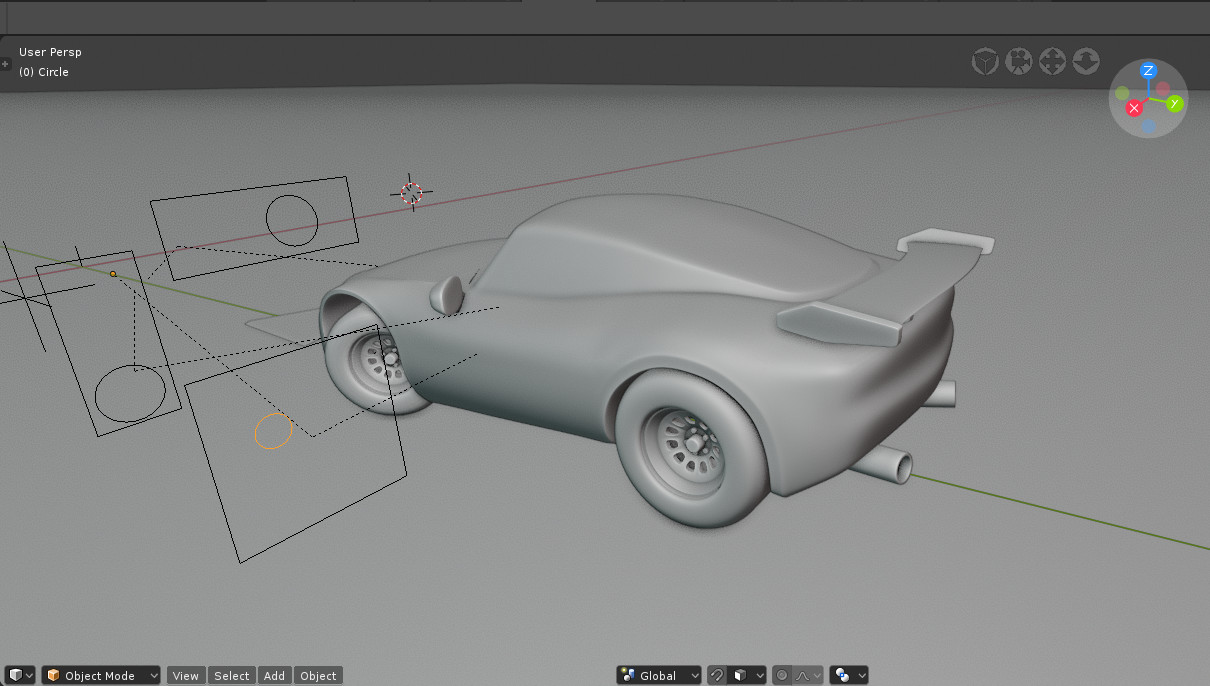Select the orange highlighted circle object
The height and width of the screenshot is (686, 1210).
273,431
